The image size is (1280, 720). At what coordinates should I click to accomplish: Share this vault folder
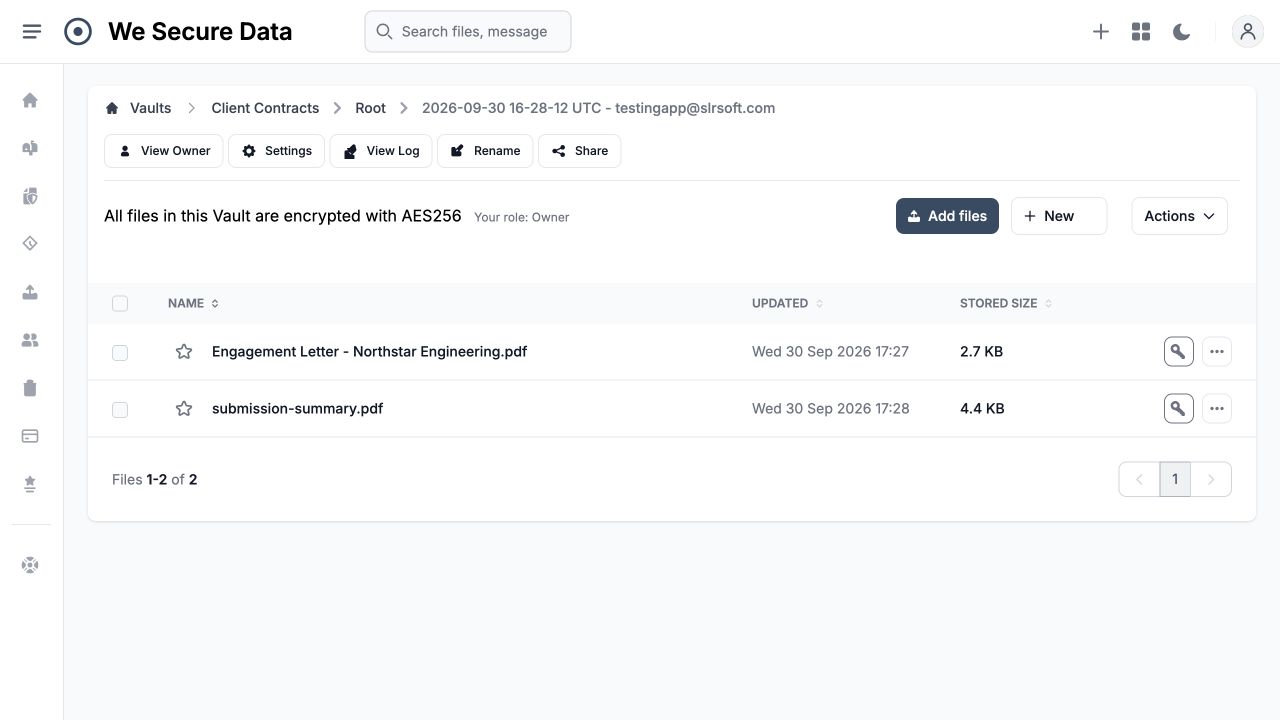tap(580, 151)
